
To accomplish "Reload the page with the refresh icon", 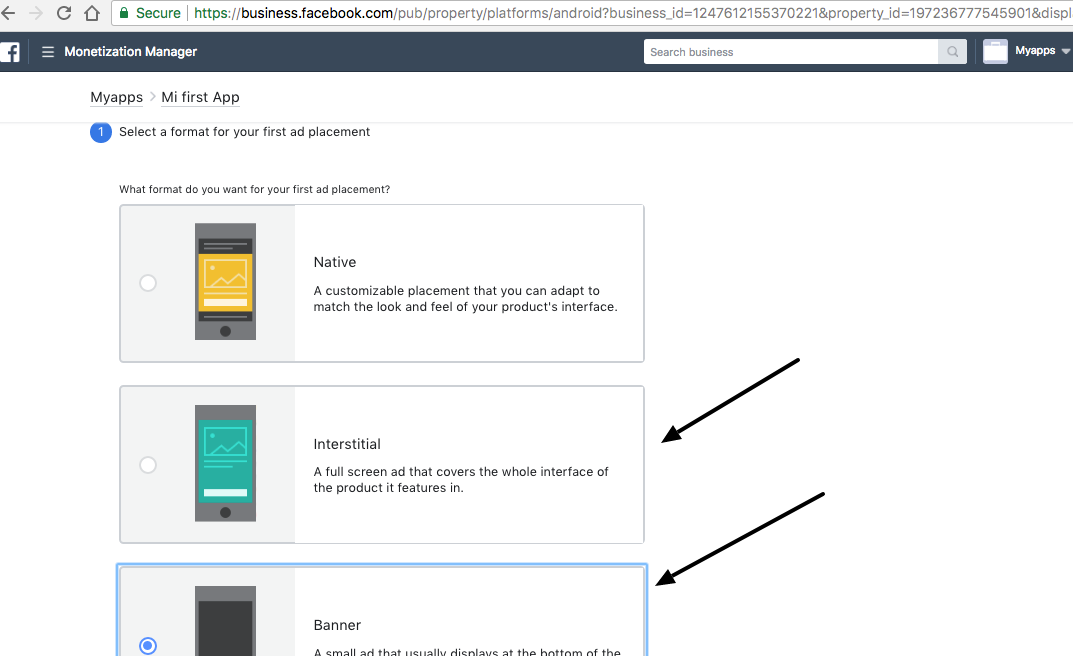I will [x=64, y=13].
